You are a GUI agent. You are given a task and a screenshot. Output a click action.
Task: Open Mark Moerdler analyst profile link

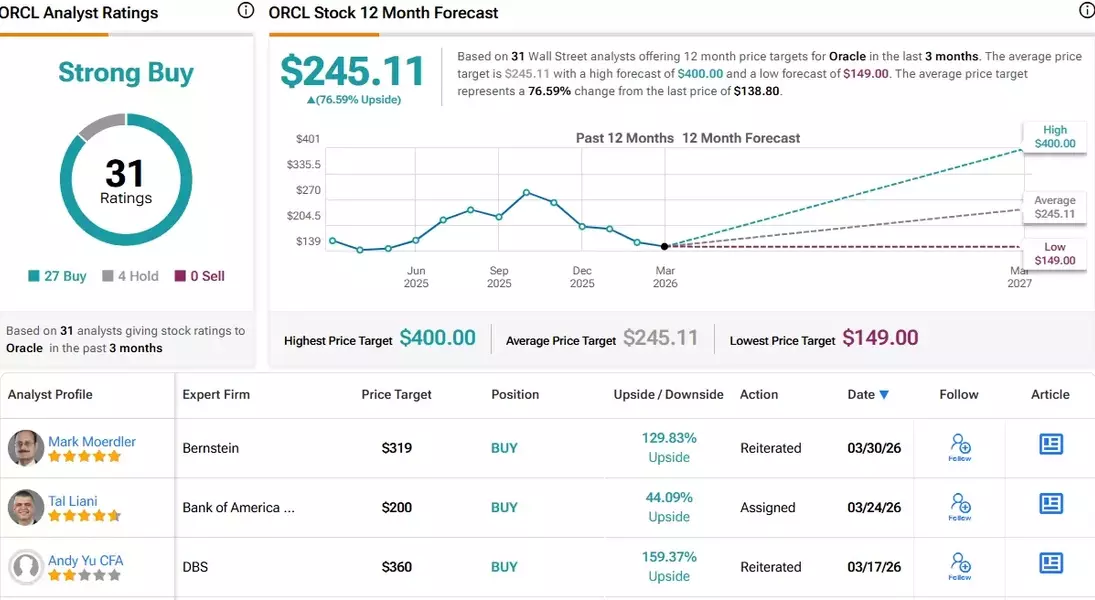point(92,441)
